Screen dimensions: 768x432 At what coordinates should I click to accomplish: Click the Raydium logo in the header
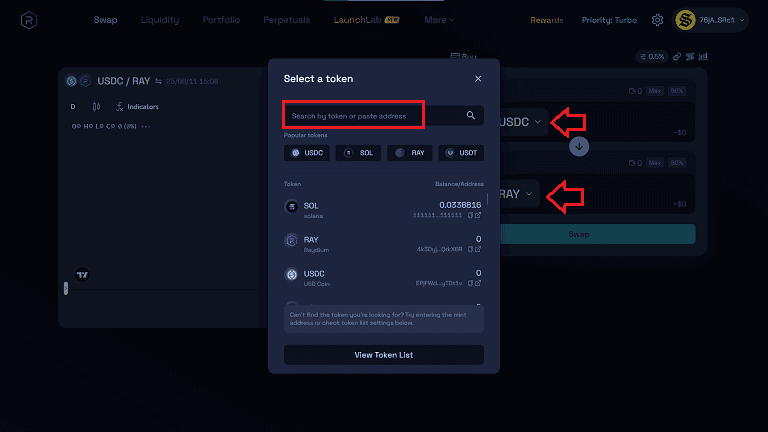(x=29, y=20)
